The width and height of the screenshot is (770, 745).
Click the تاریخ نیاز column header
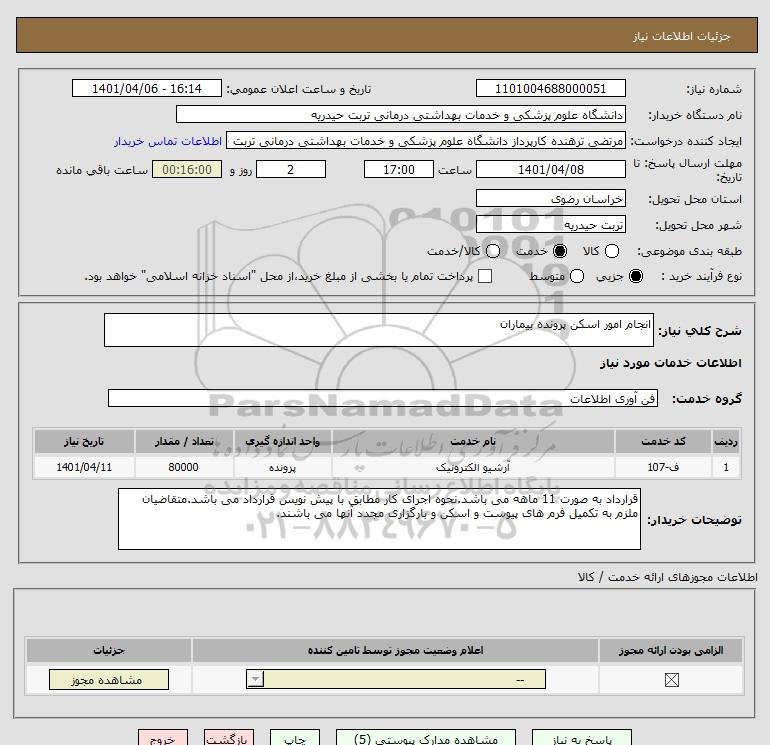(84, 441)
